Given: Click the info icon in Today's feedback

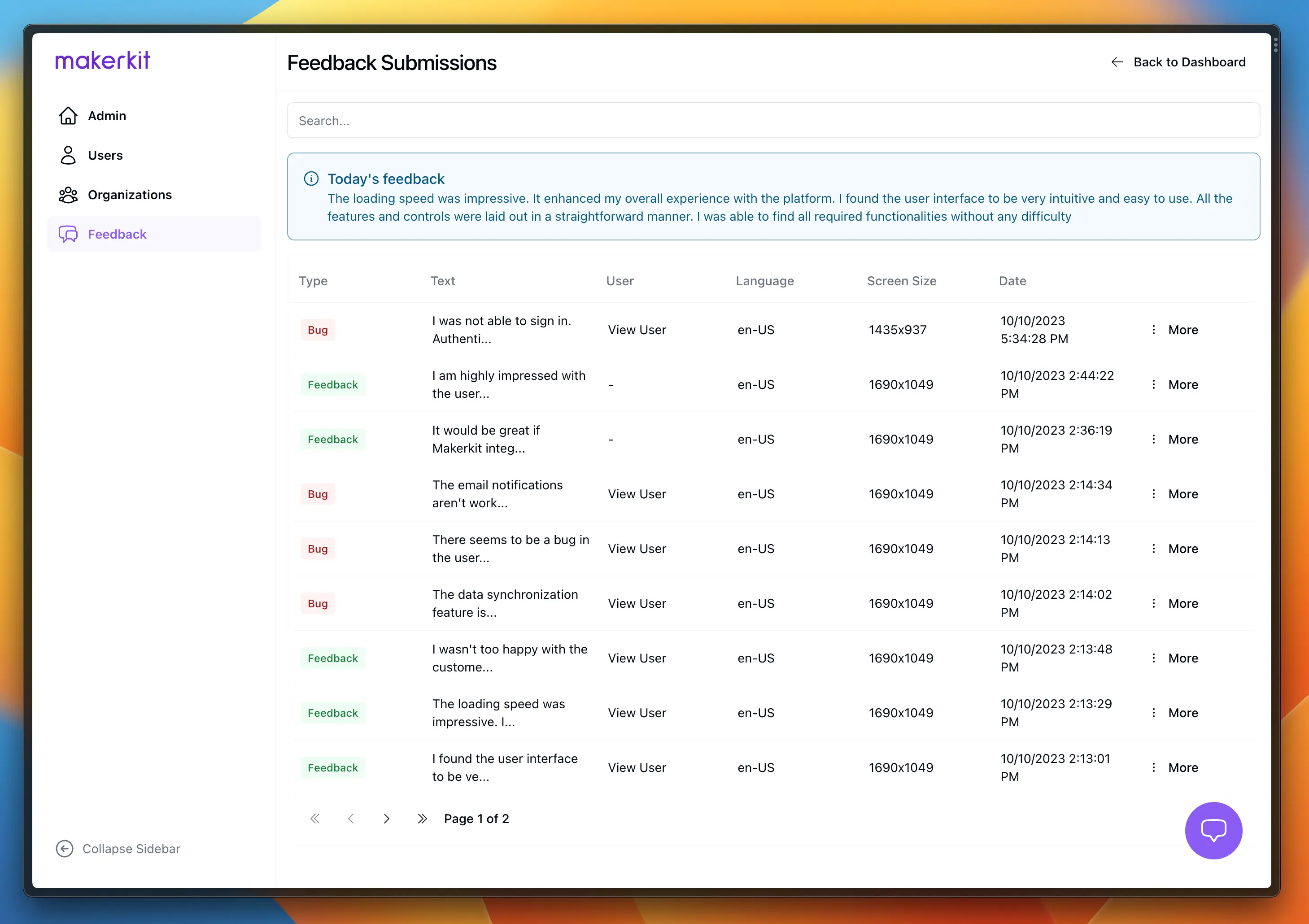Looking at the screenshot, I should click(x=311, y=179).
